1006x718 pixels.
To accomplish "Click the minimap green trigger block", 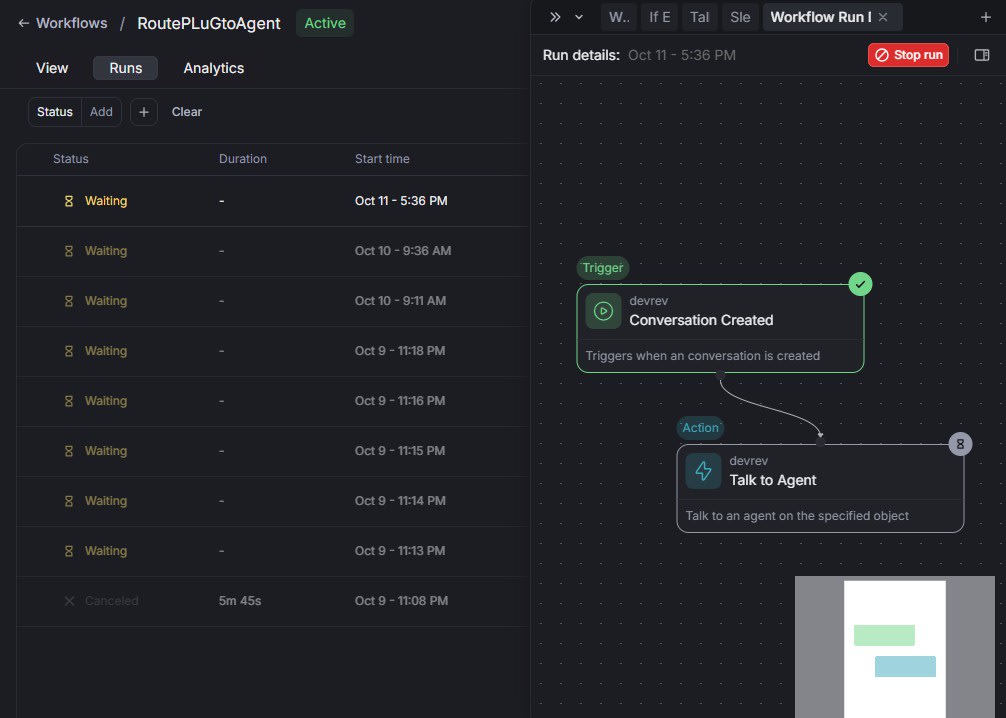I will (884, 635).
